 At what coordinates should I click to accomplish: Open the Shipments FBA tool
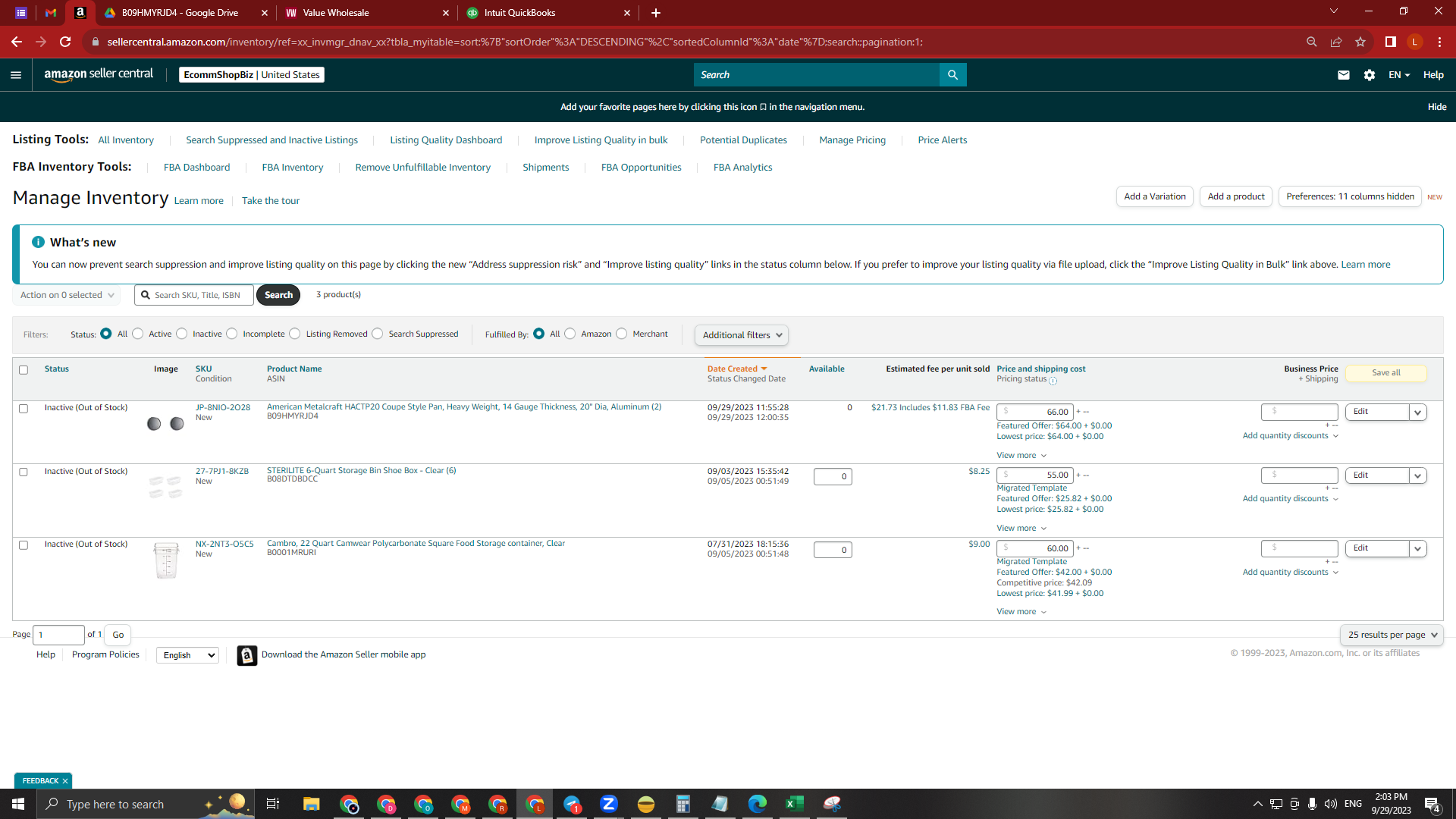coord(546,168)
